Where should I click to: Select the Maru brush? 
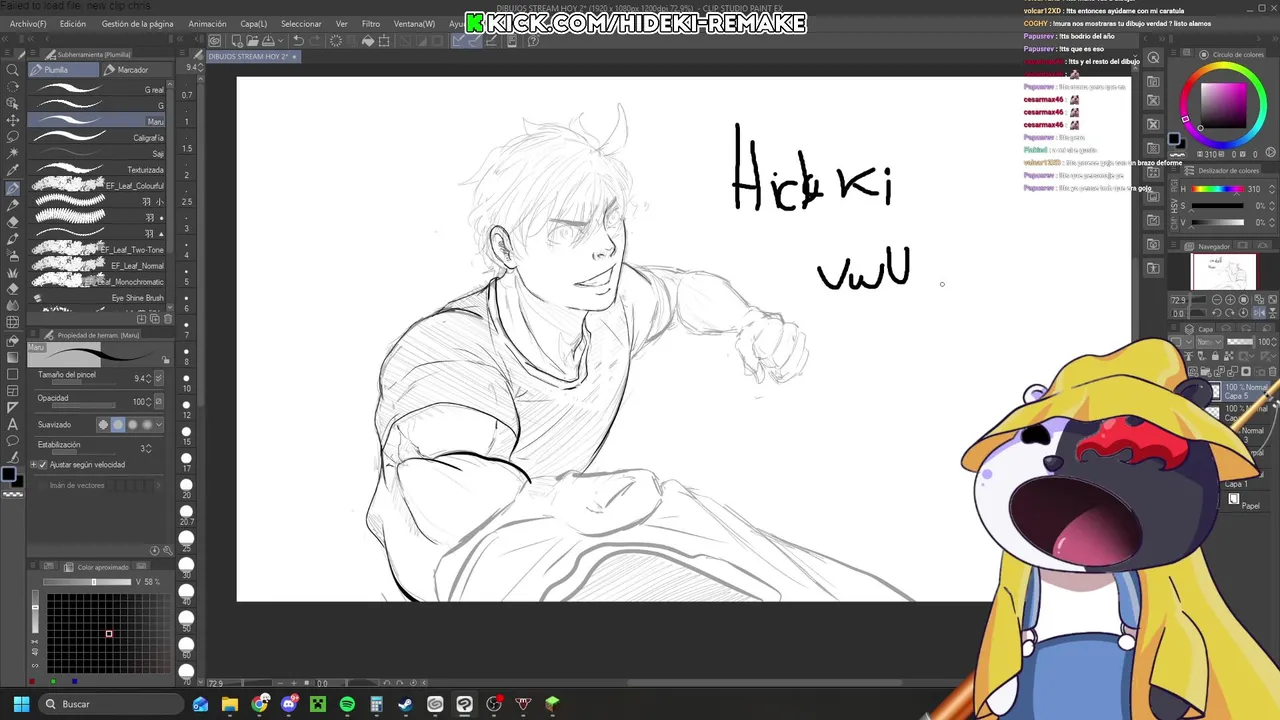click(x=98, y=121)
